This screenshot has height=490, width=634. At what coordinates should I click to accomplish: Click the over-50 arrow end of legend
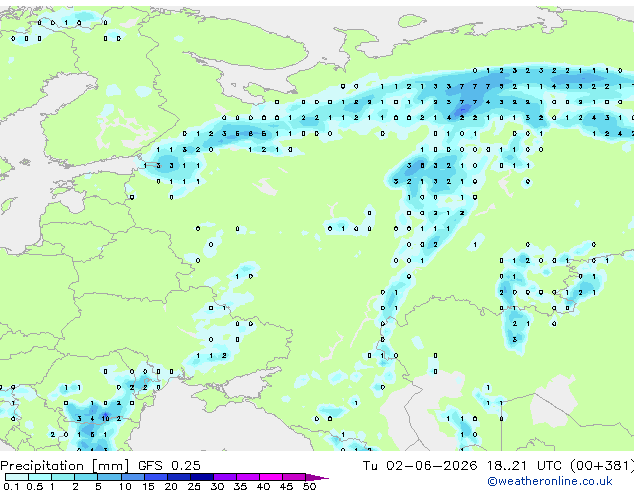point(317,477)
